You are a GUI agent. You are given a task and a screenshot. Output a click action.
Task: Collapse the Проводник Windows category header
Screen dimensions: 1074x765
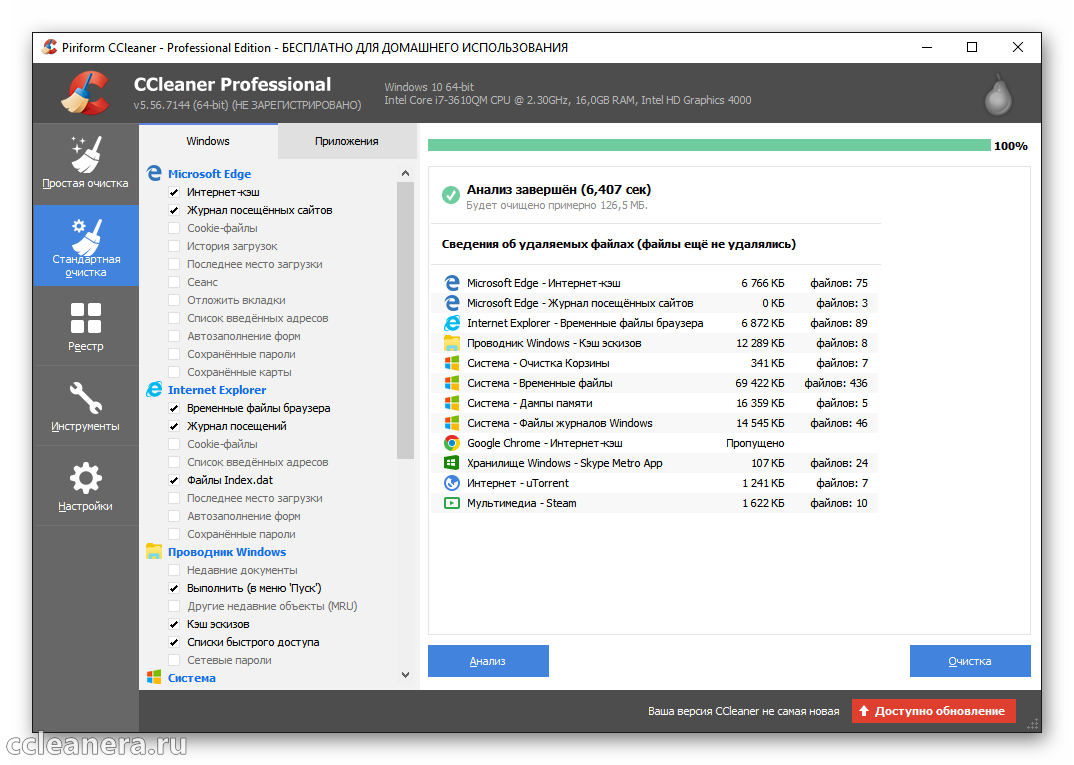click(x=226, y=552)
